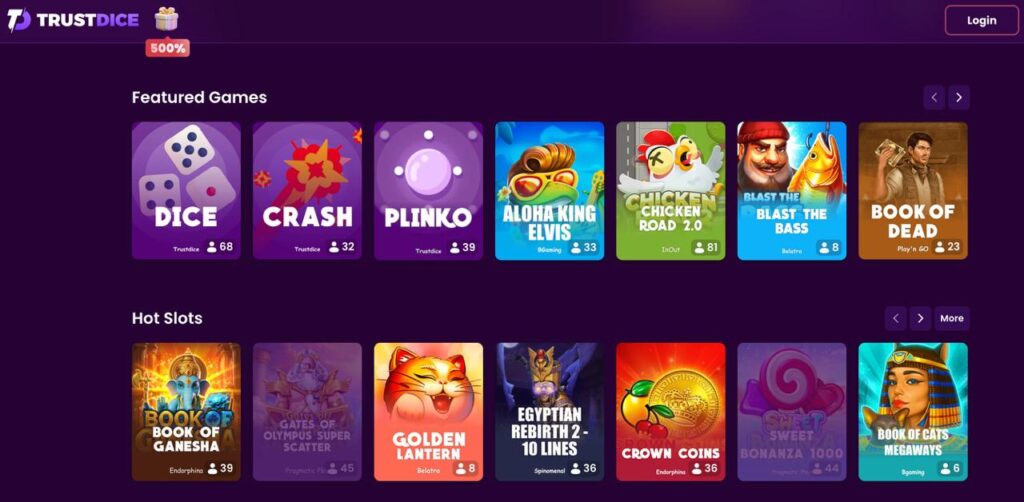Show previous Hot Slots arrow

(895, 319)
